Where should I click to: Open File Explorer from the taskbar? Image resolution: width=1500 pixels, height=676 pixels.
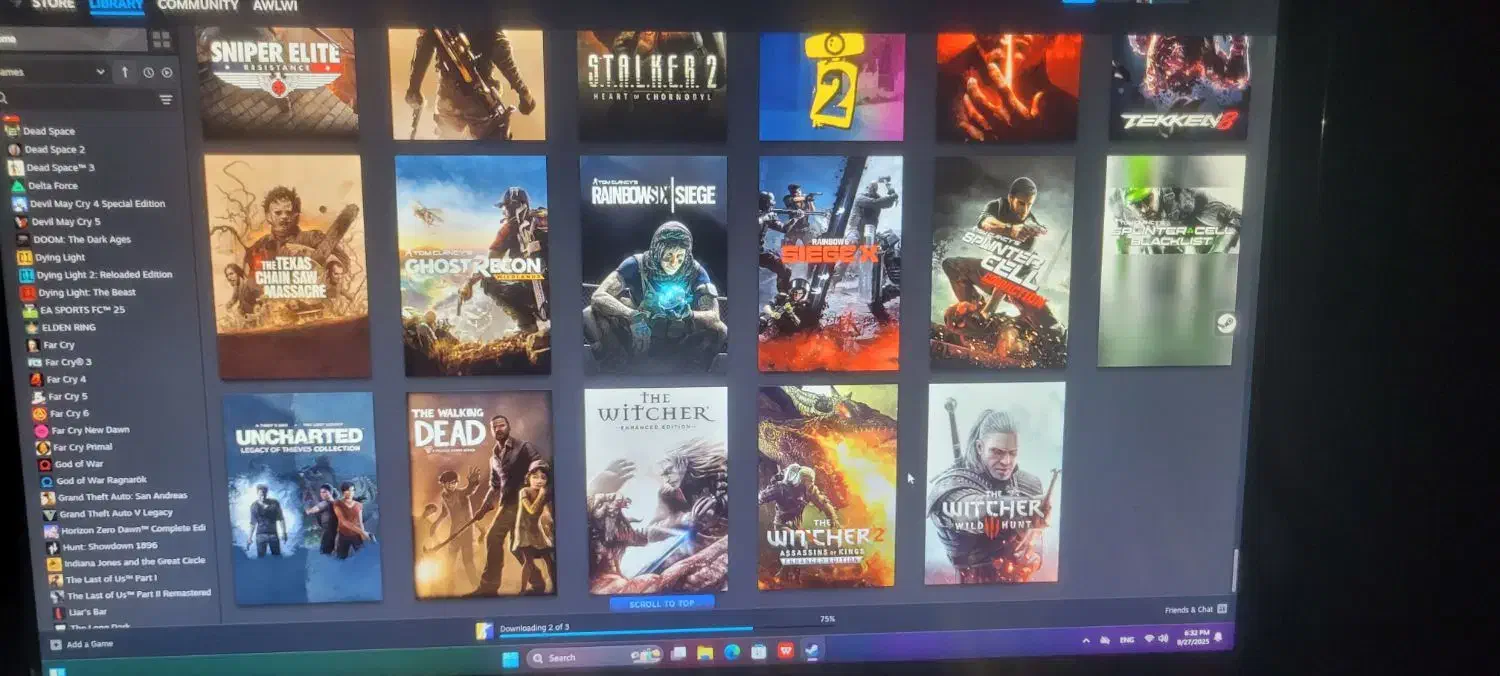click(705, 653)
